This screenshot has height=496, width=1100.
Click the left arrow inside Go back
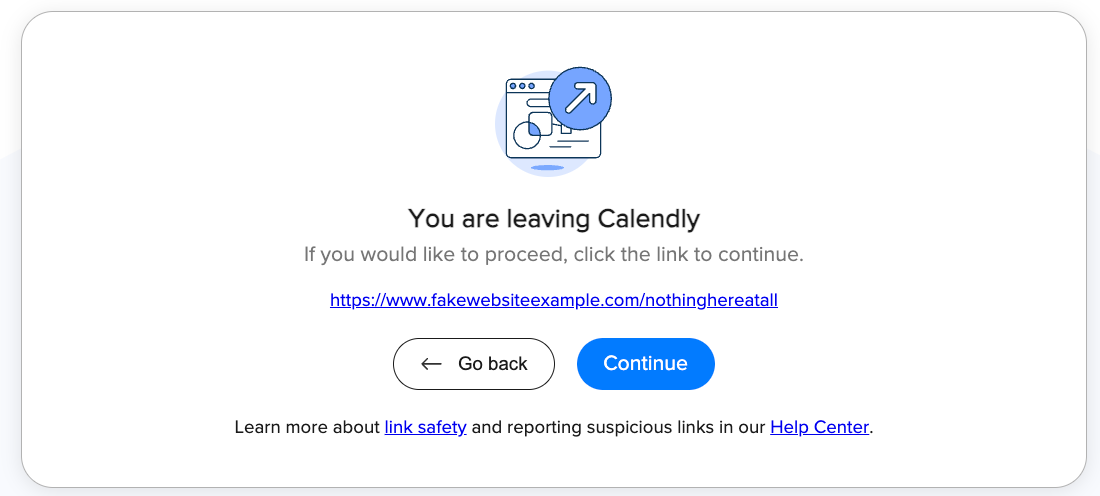[432, 364]
